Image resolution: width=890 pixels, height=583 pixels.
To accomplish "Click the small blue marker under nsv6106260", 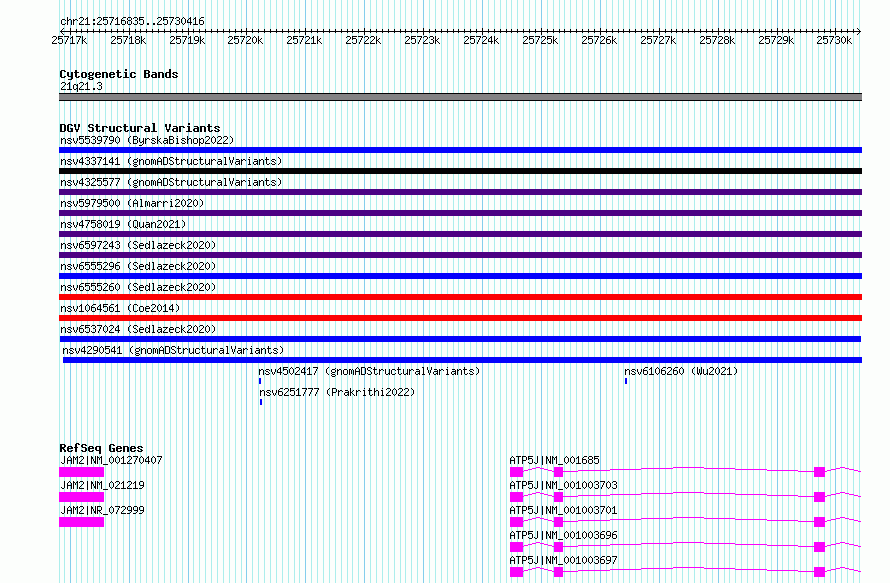I will (x=626, y=381).
